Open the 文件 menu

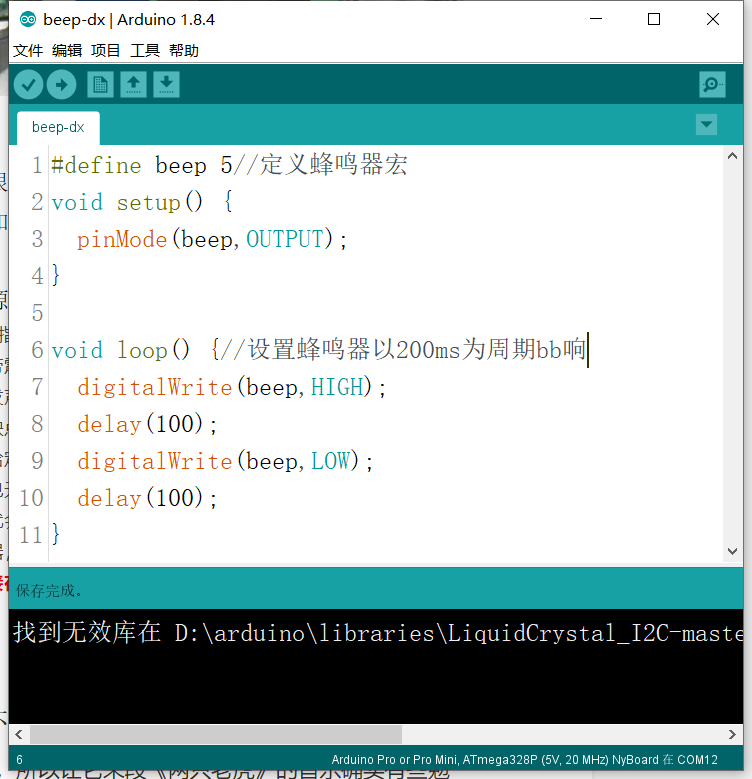[x=28, y=51]
